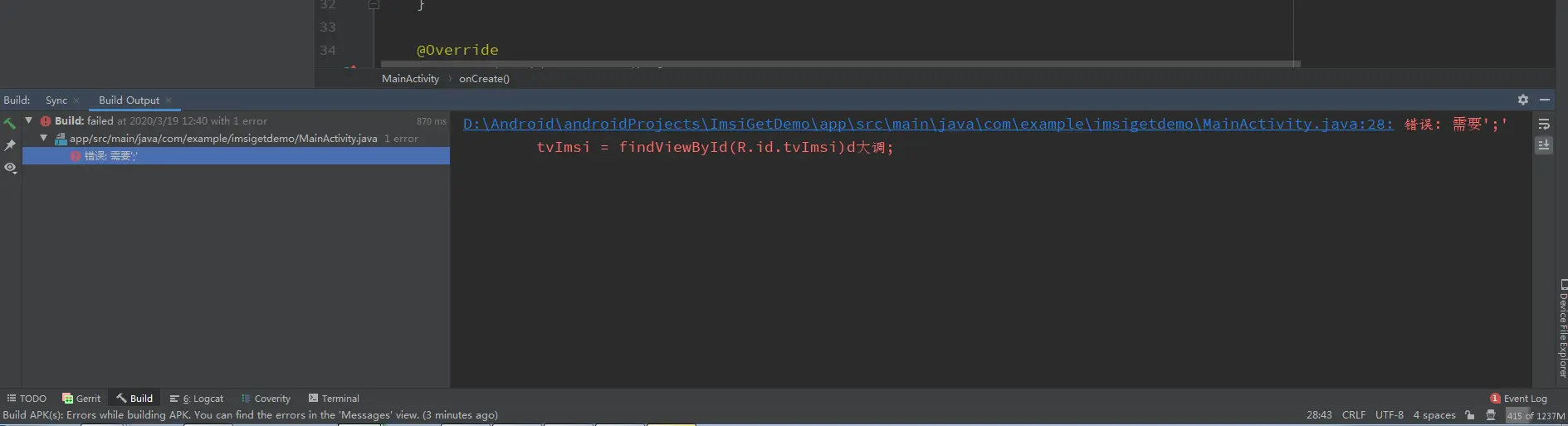The width and height of the screenshot is (1568, 426).
Task: Open the Build tool window button
Action: (134, 399)
